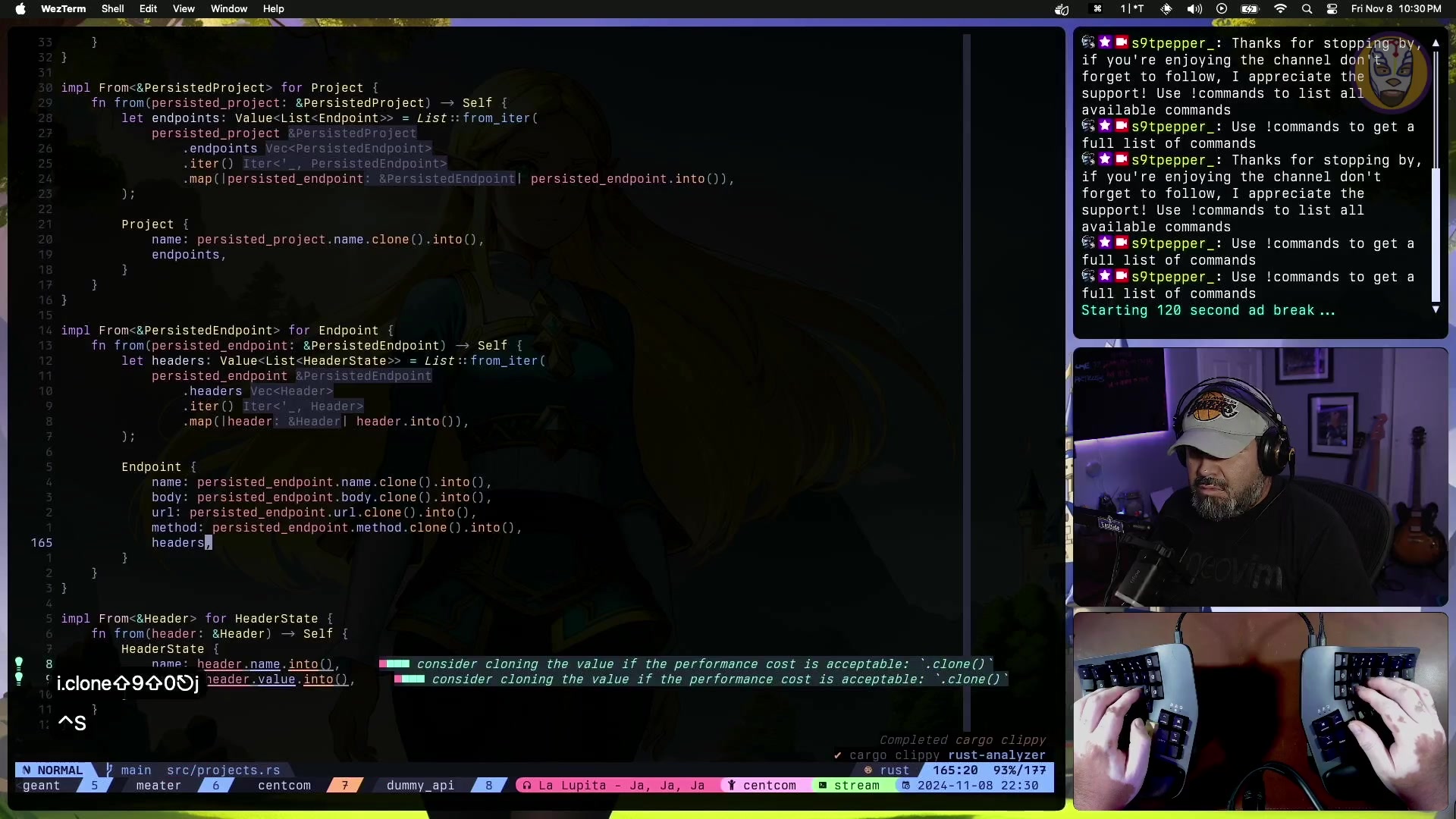This screenshot has height=819, width=1456.
Task: Open Control Center toggles icon
Action: (x=1332, y=9)
